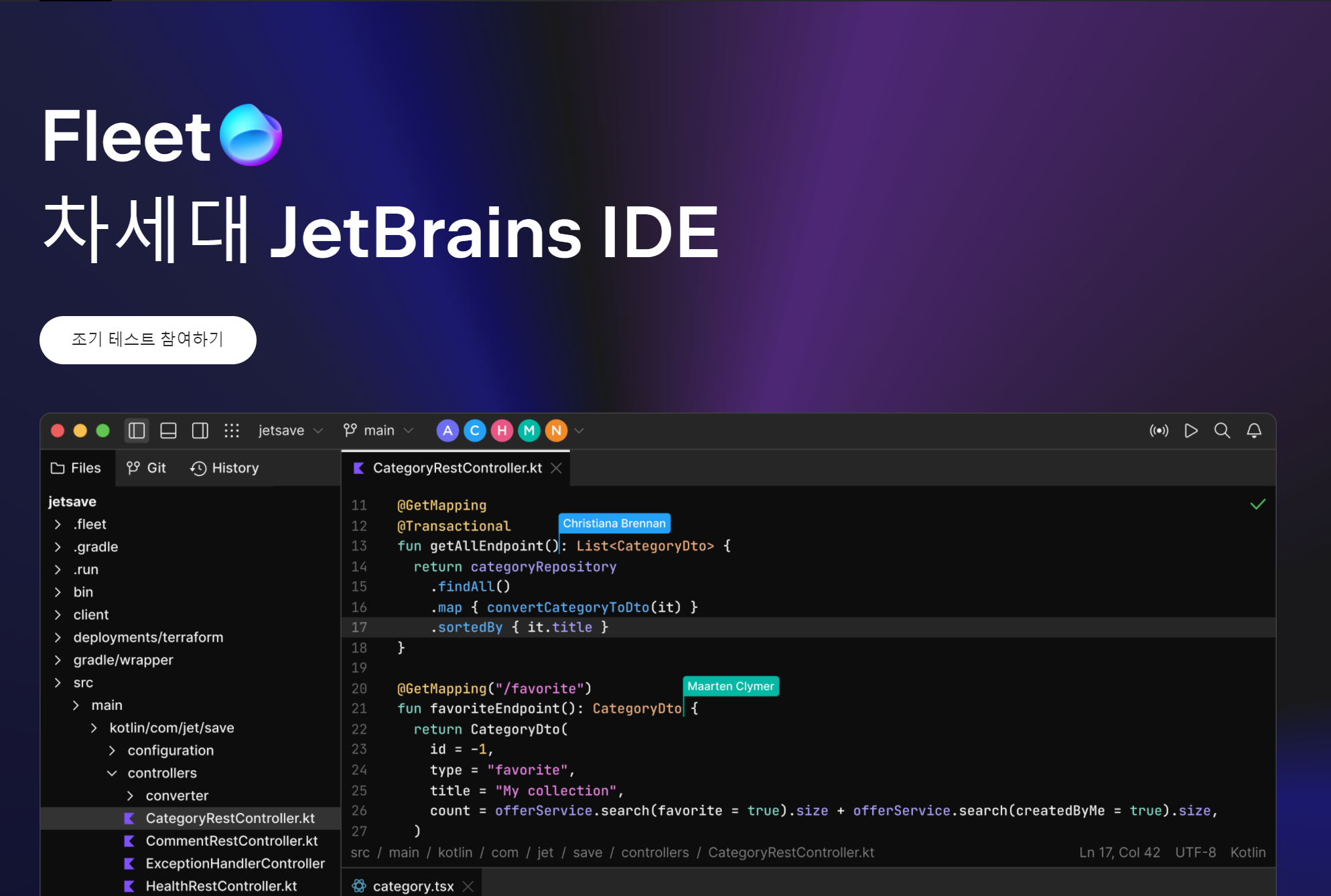Expand the main folder chevron
This screenshot has width=1331, height=896.
pyautogui.click(x=76, y=705)
